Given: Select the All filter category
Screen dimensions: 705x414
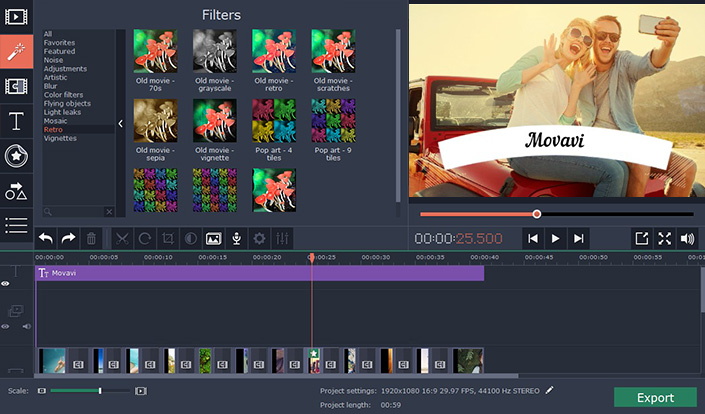Looking at the screenshot, I should click(x=48, y=34).
